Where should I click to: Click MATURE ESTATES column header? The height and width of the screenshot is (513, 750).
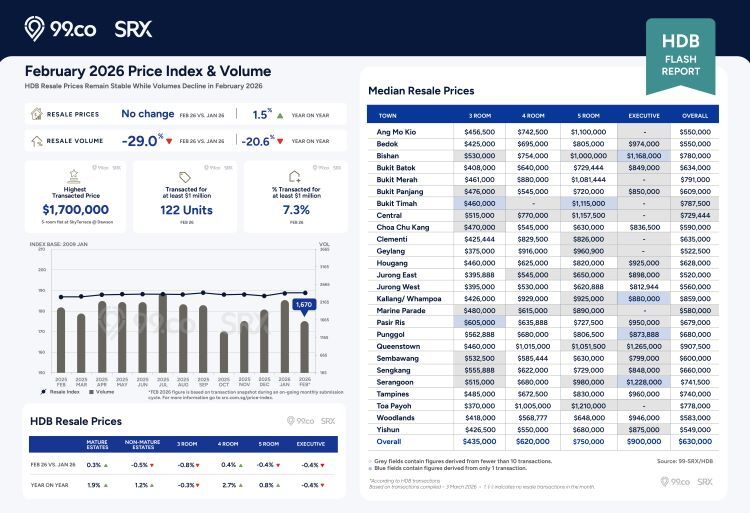[x=97, y=444]
